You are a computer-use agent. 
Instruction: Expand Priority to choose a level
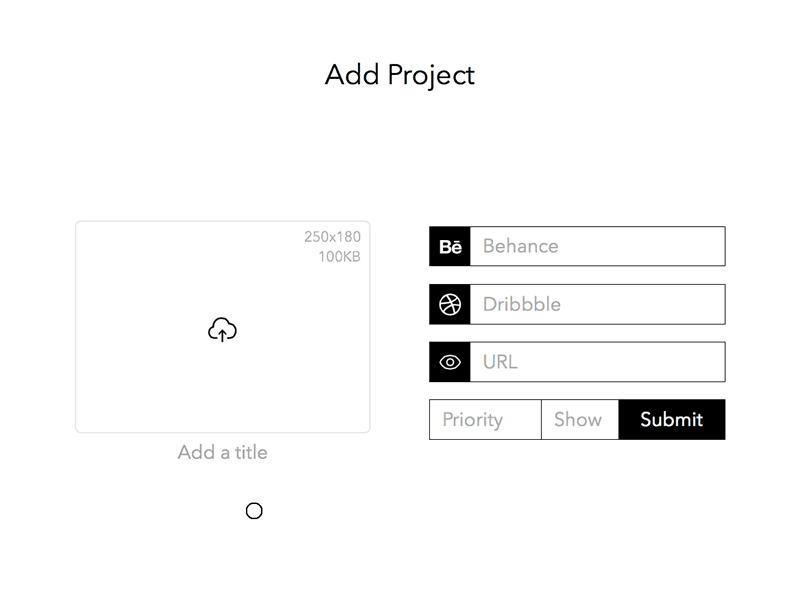click(x=484, y=420)
